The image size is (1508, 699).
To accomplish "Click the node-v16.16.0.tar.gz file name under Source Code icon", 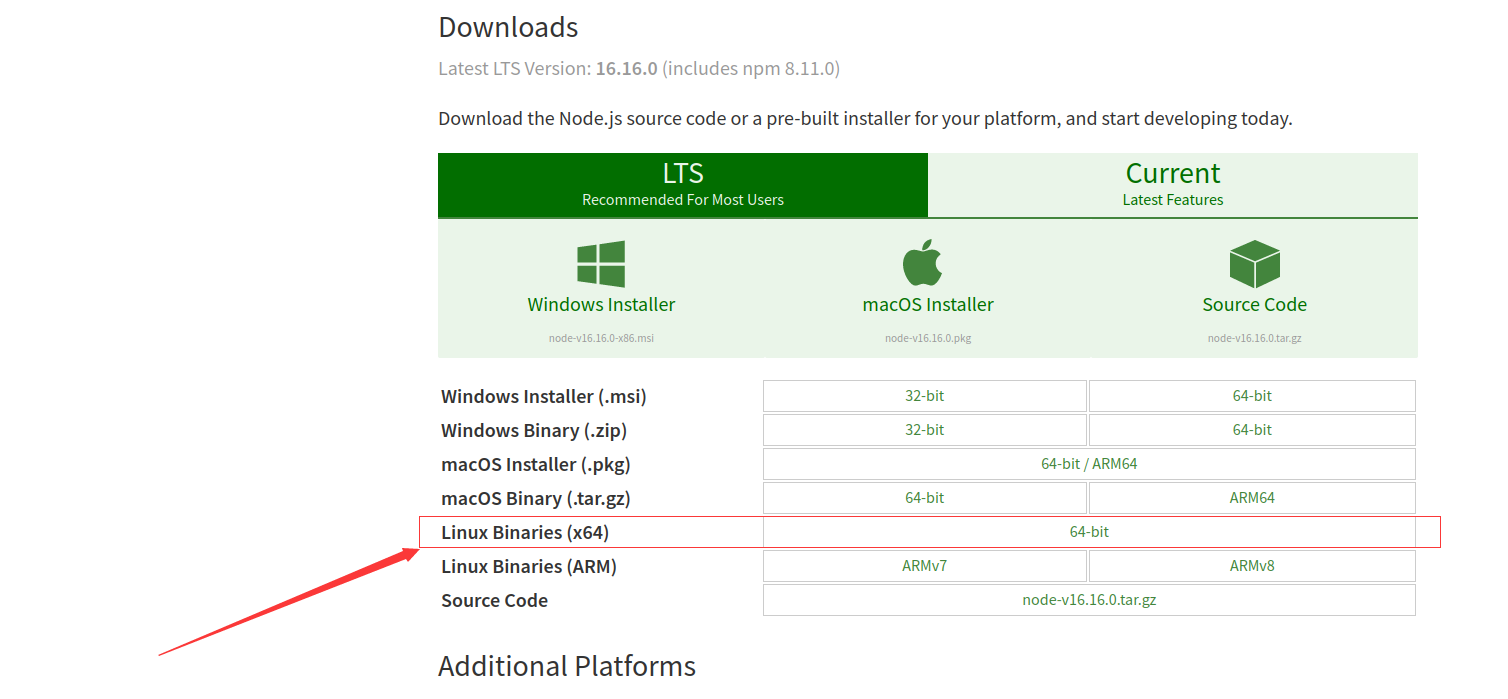I will point(1255,338).
